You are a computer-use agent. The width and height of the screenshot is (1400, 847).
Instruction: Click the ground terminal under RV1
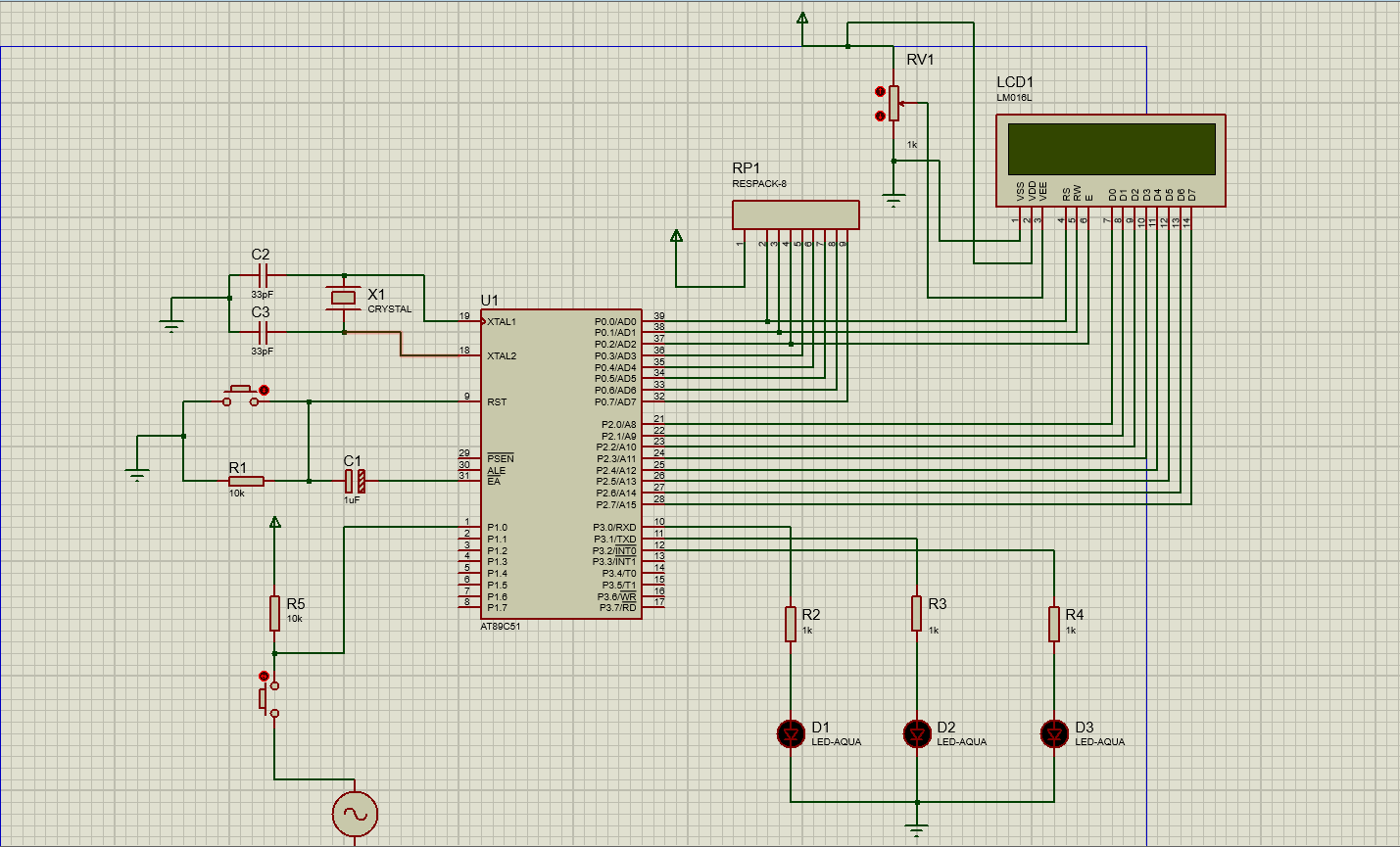[893, 201]
